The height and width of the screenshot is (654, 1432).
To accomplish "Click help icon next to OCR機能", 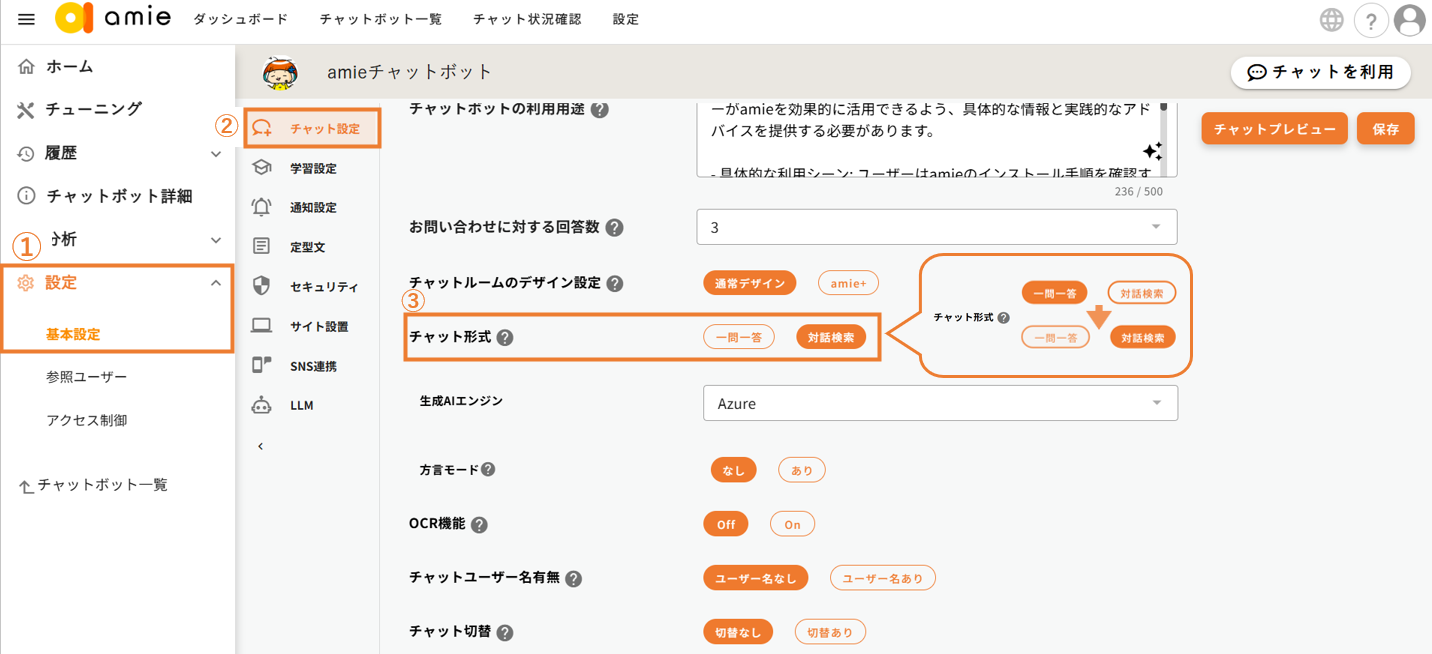I will [x=479, y=525].
